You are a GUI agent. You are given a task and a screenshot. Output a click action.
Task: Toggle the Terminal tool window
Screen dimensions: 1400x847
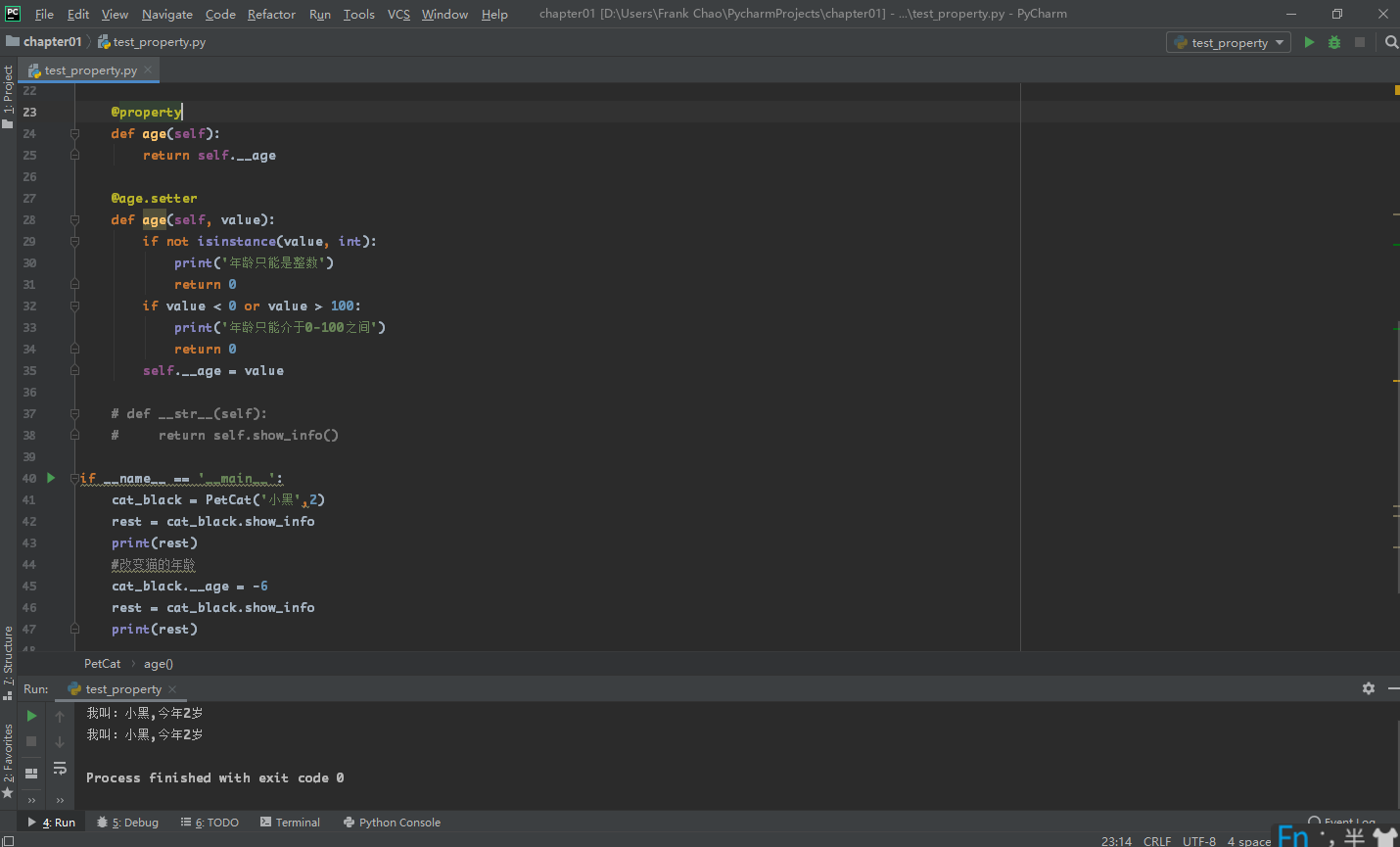click(x=290, y=823)
